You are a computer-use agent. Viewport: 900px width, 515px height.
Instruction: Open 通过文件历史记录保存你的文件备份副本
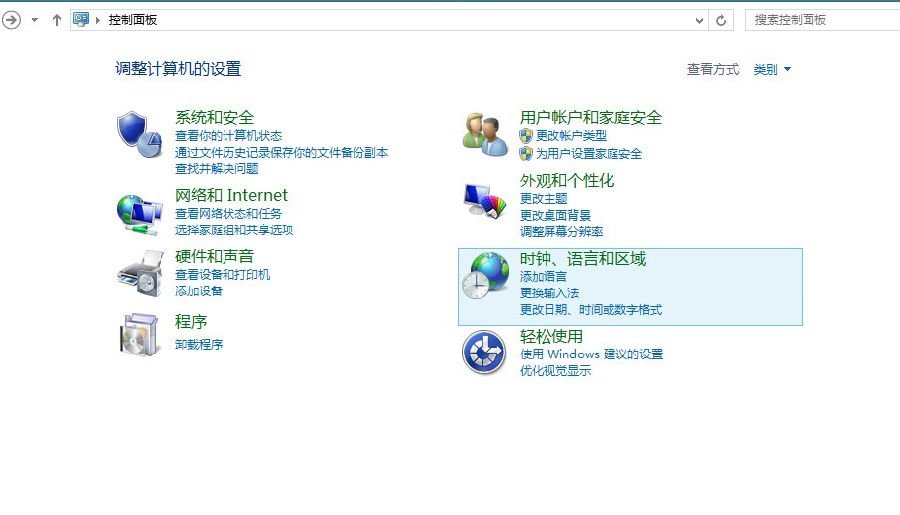point(282,152)
